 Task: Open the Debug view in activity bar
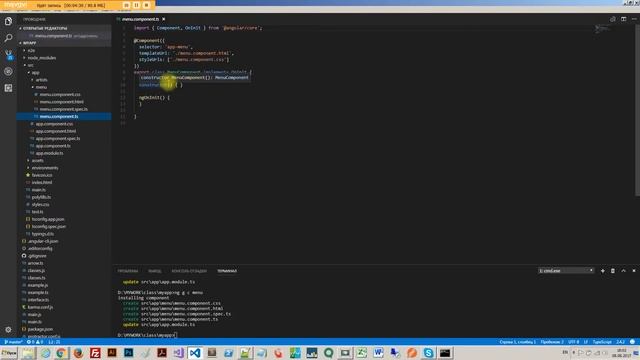tap(8, 71)
